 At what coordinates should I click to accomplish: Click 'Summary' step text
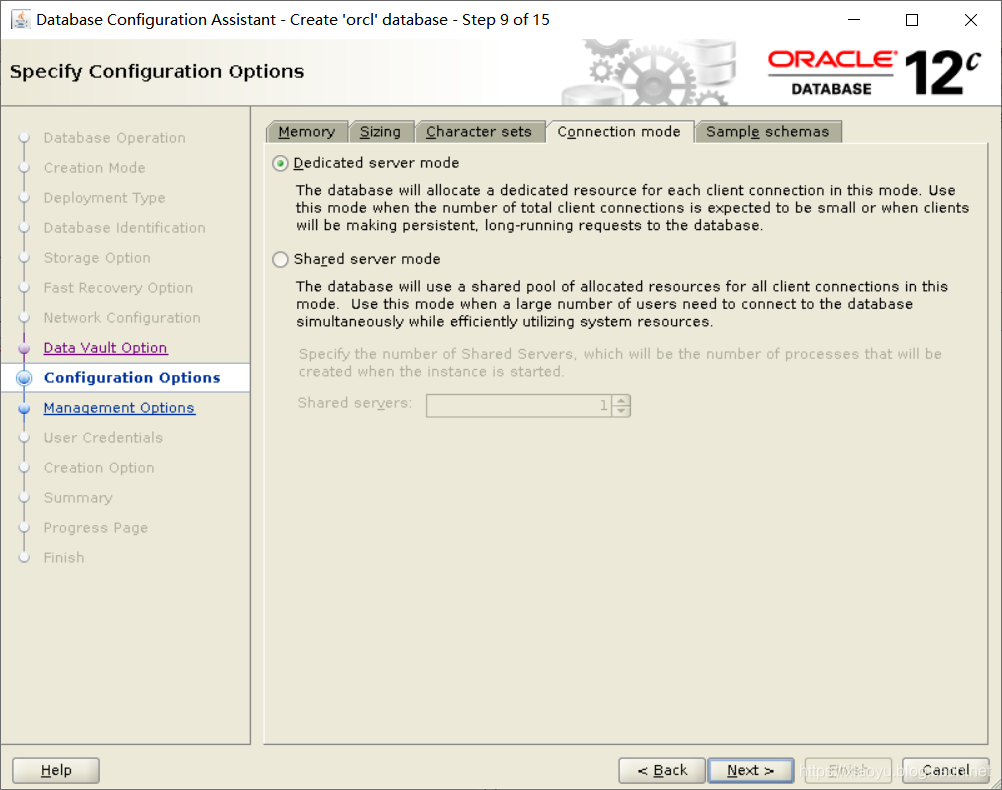[x=78, y=498]
